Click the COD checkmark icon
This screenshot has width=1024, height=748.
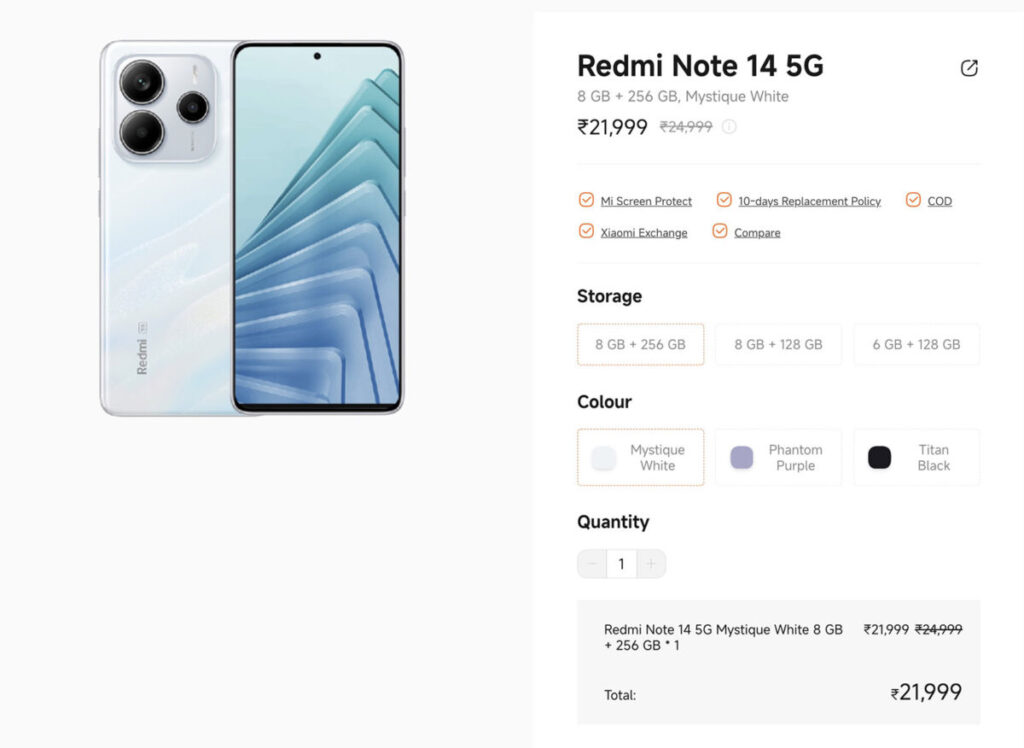tap(913, 200)
